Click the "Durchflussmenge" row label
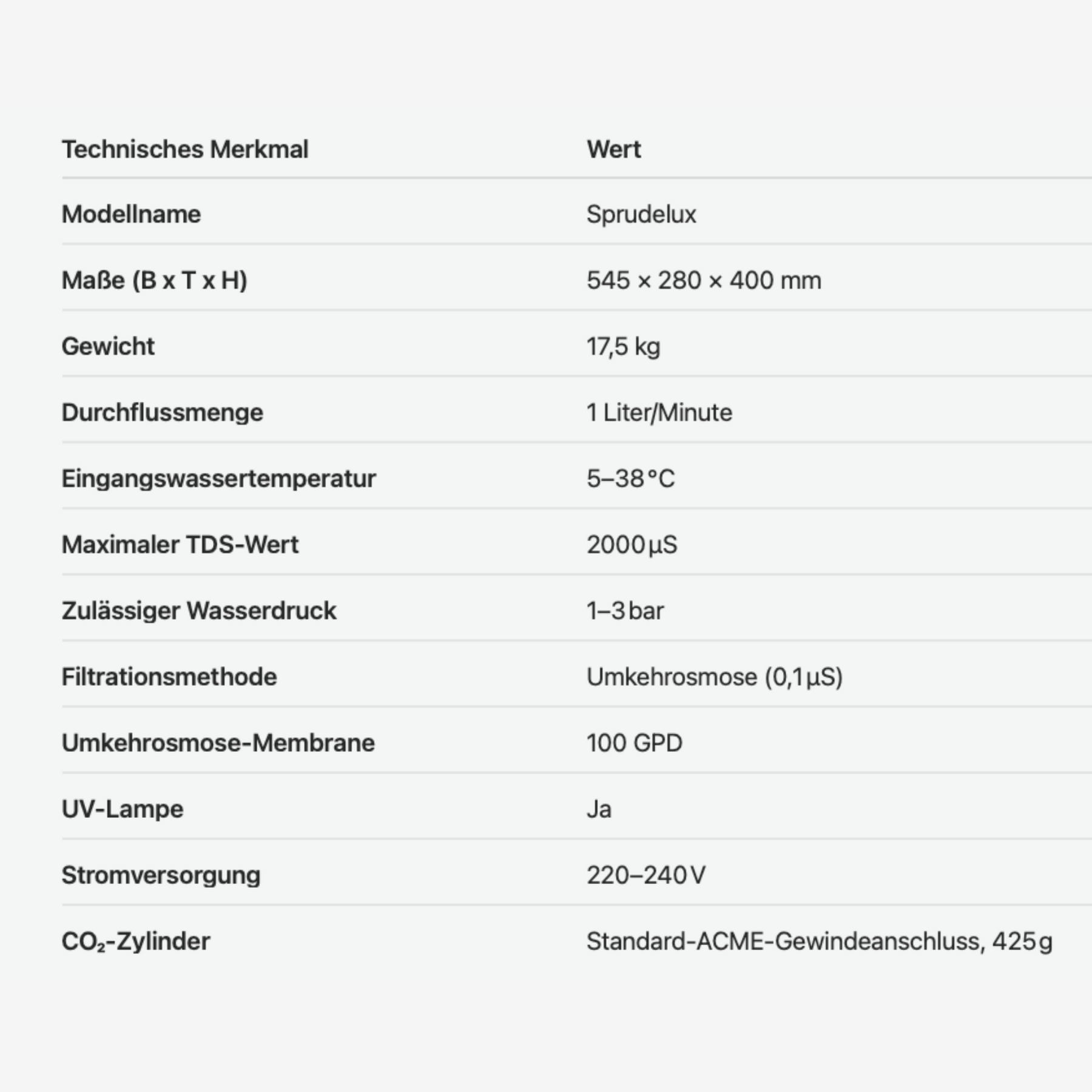Image resolution: width=1092 pixels, height=1092 pixels. pos(163,413)
